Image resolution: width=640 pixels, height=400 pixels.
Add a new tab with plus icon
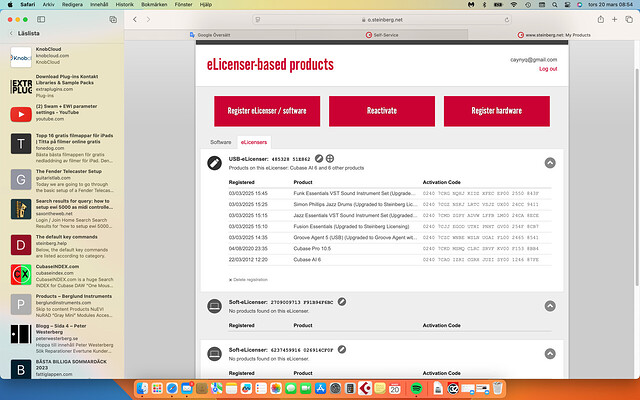614,19
